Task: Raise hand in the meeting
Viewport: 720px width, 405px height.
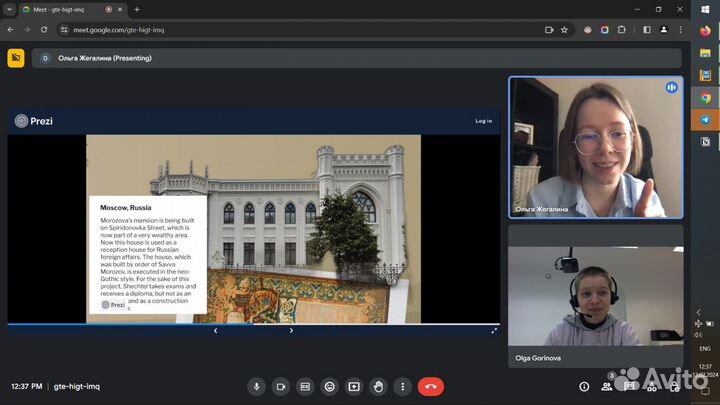Action: (x=378, y=387)
